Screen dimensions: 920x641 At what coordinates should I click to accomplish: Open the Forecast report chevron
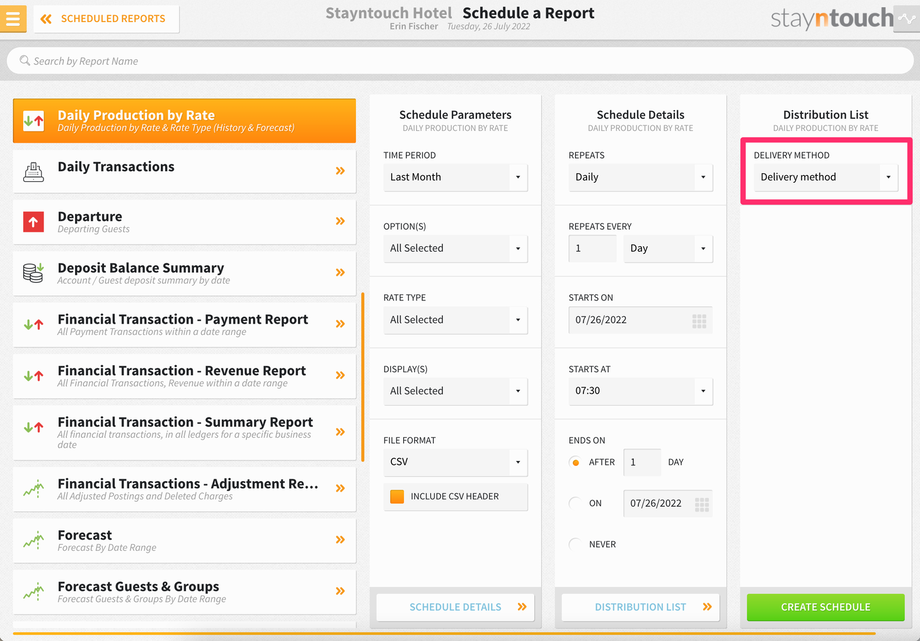[x=340, y=539]
